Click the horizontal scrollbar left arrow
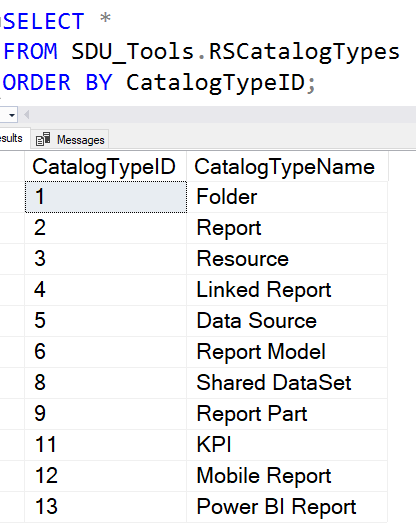Viewport: 416px width, 523px height. tap(26, 115)
